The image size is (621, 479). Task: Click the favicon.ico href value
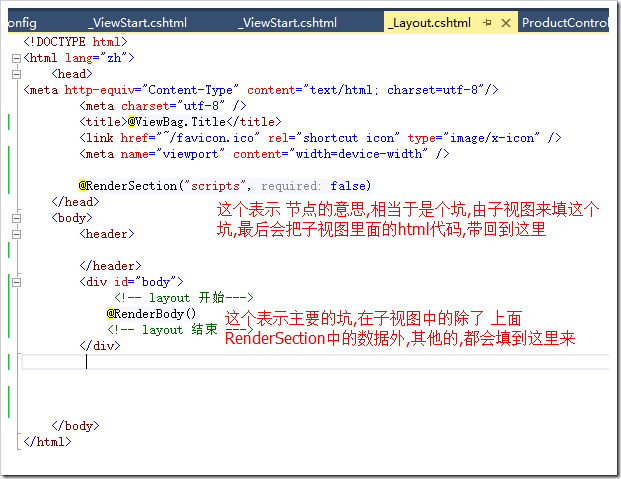tap(208, 138)
